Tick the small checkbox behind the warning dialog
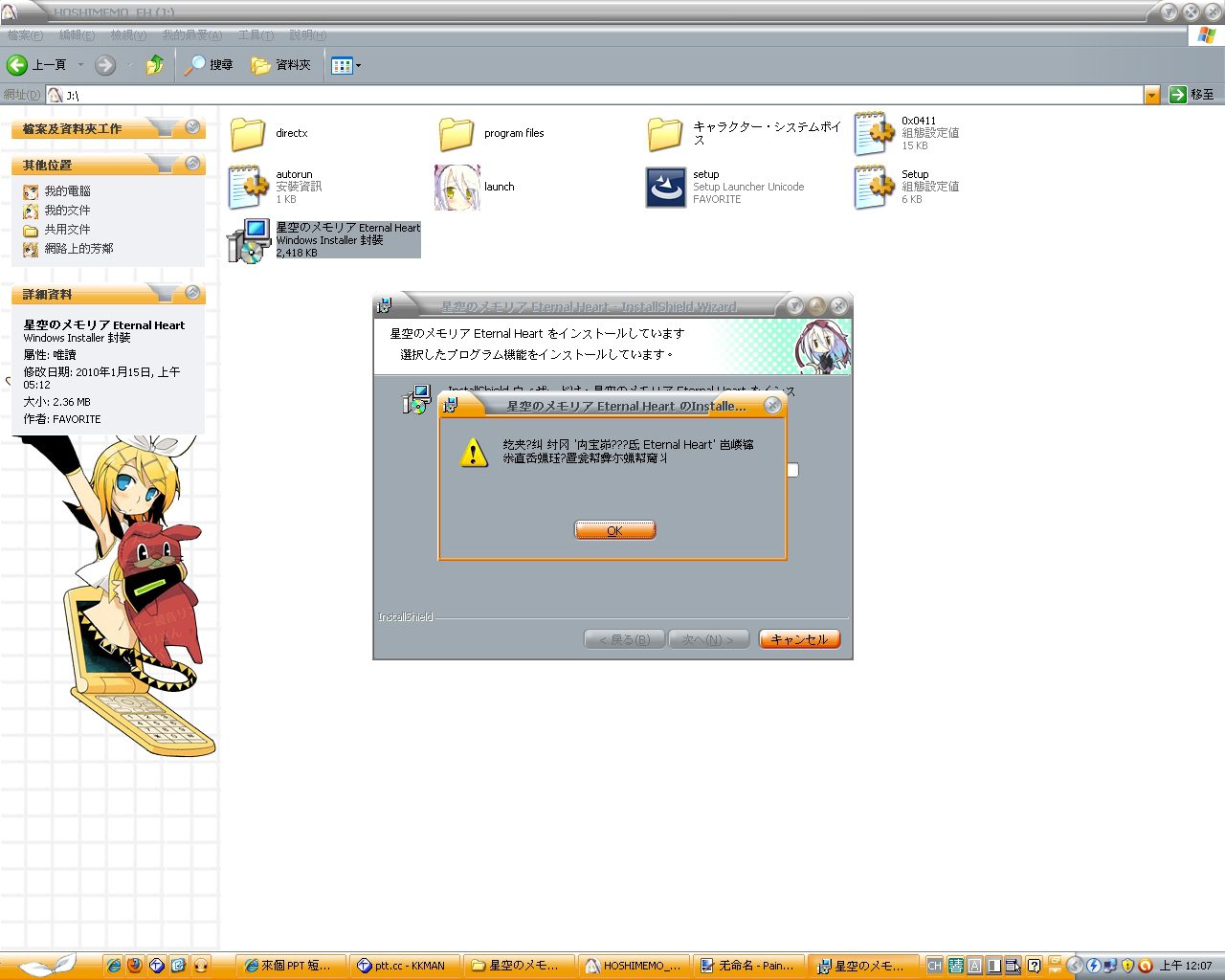The width and height of the screenshot is (1225, 980). tap(792, 470)
